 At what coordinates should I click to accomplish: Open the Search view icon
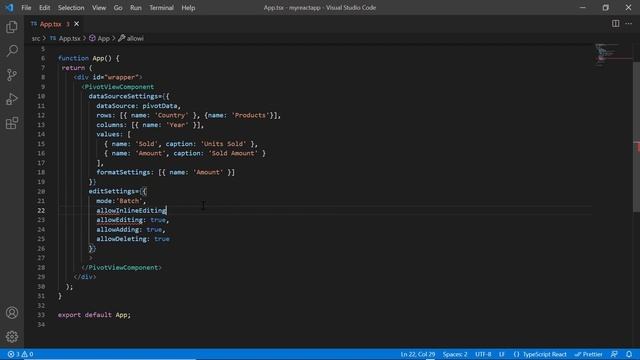coord(12,51)
